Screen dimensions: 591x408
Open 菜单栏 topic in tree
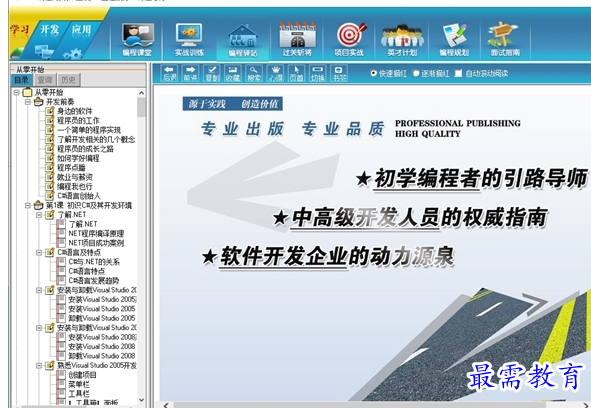click(x=79, y=384)
